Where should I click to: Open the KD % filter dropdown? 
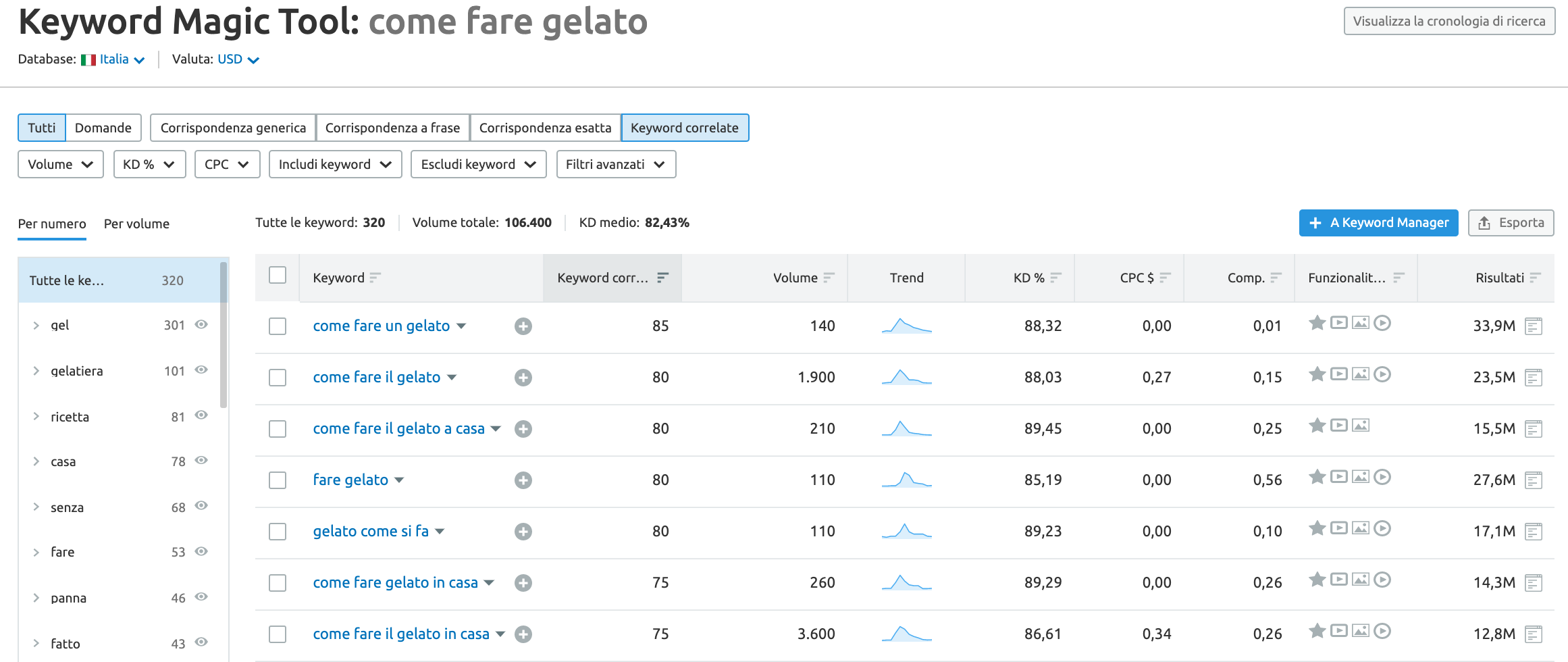click(149, 164)
